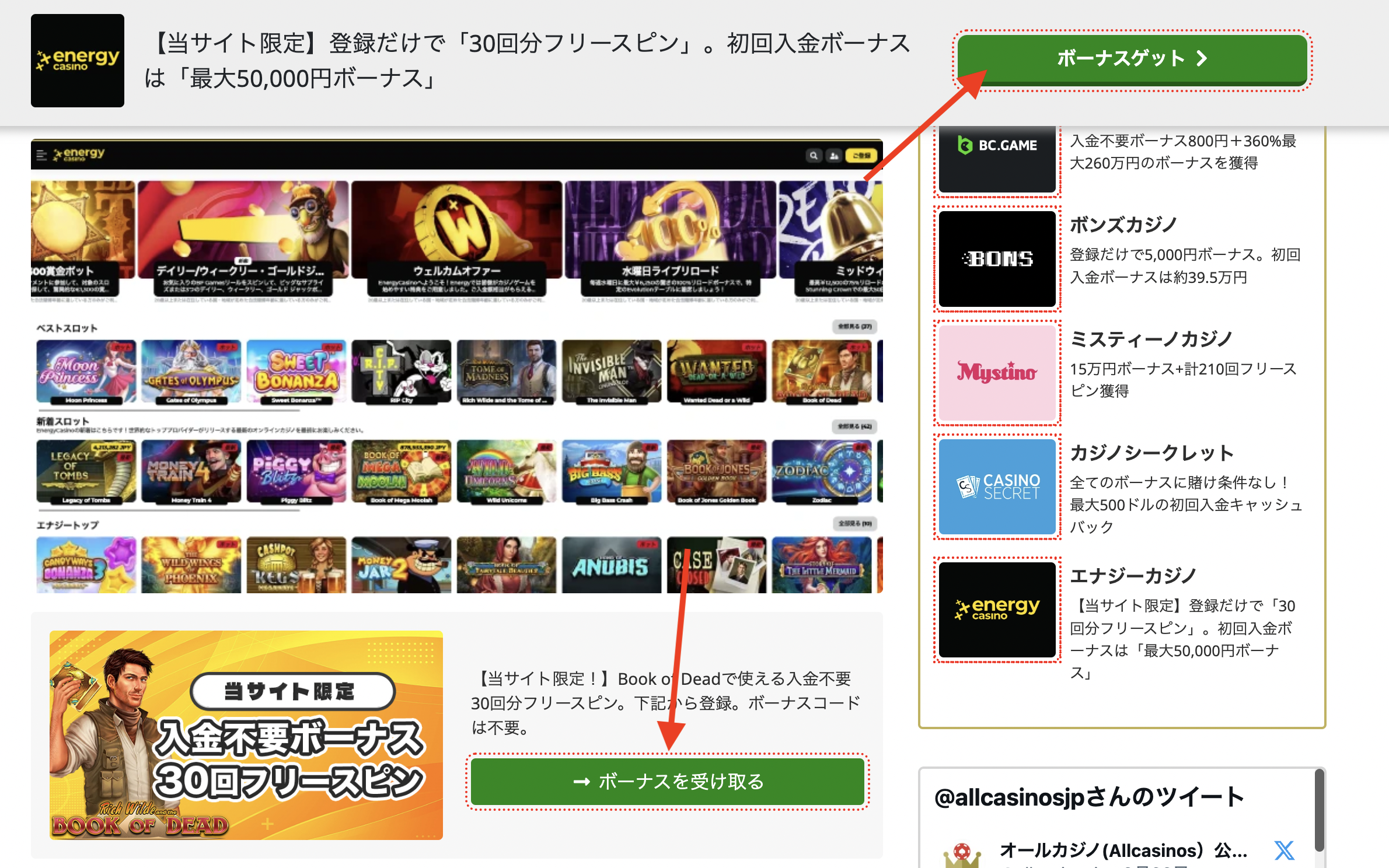Open the Piggy Blitz slot thumbnail
1389x868 pixels.
[x=296, y=472]
